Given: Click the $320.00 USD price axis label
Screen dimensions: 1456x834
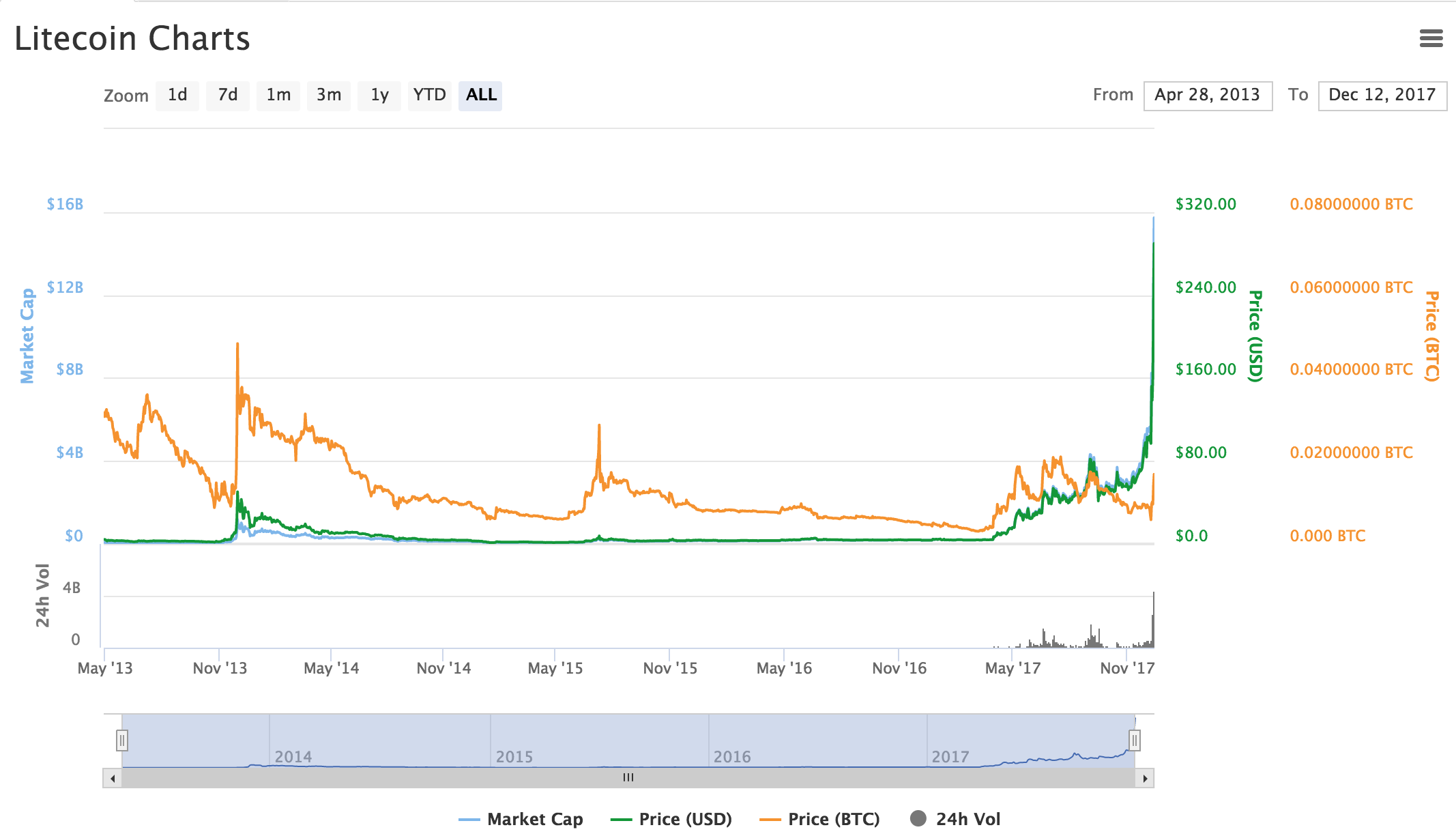Looking at the screenshot, I should pos(1206,204).
